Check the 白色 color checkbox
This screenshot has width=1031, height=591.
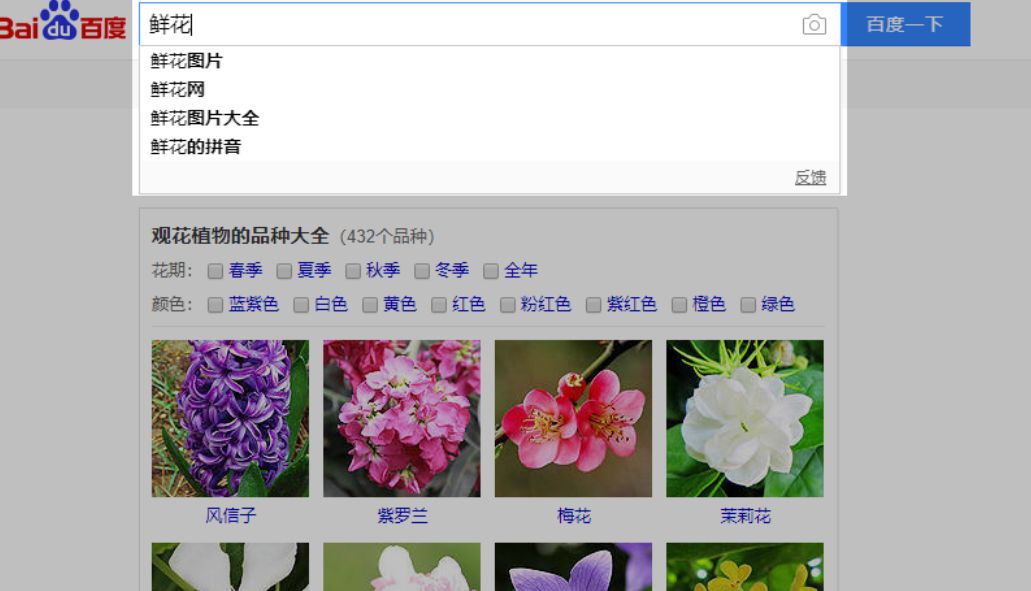coord(301,305)
